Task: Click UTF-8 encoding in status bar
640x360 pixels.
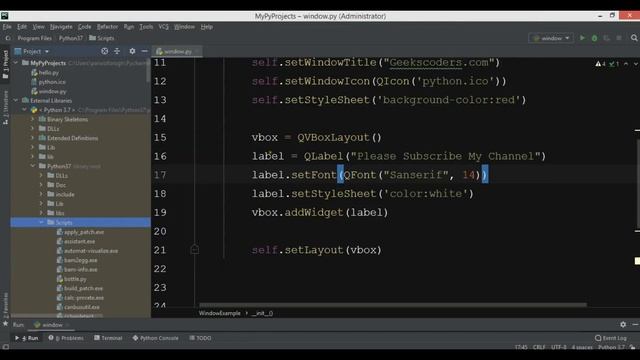Action: (x=558, y=347)
